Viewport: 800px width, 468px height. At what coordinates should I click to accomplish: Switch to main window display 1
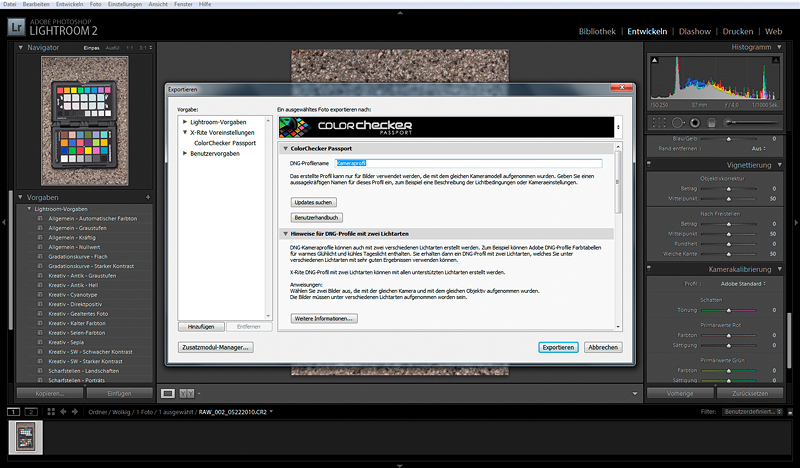pyautogui.click(x=14, y=412)
